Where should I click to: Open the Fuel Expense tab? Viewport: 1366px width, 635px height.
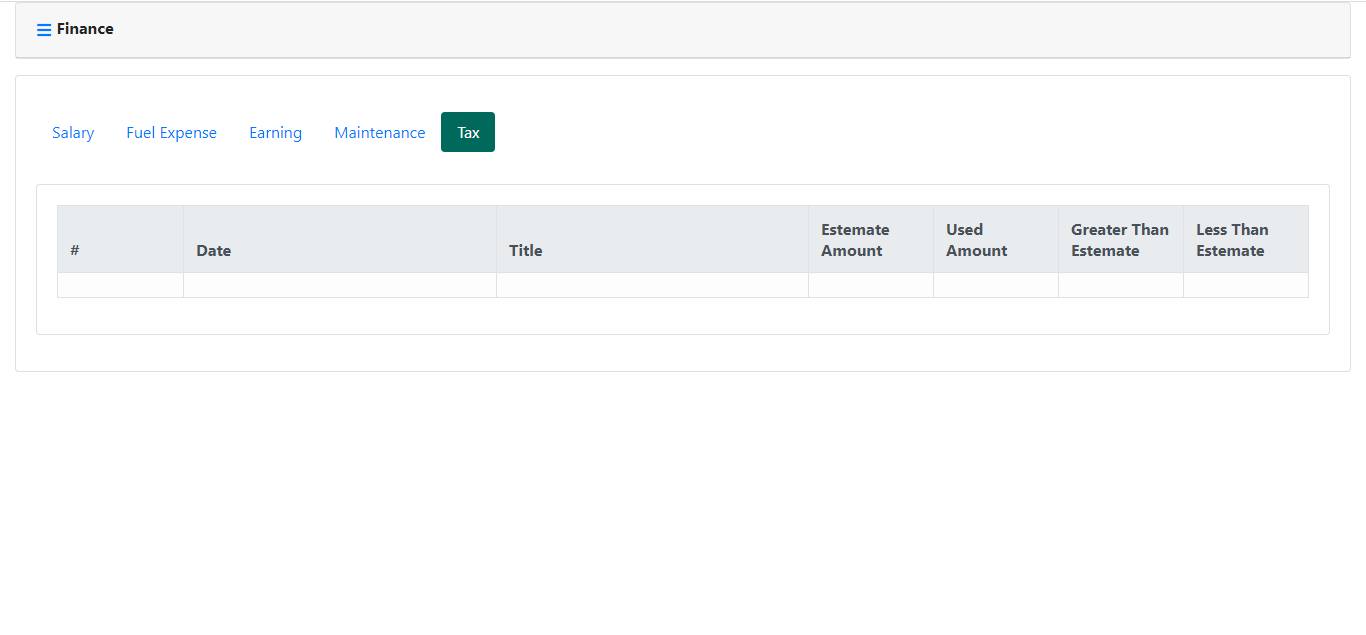pyautogui.click(x=171, y=132)
